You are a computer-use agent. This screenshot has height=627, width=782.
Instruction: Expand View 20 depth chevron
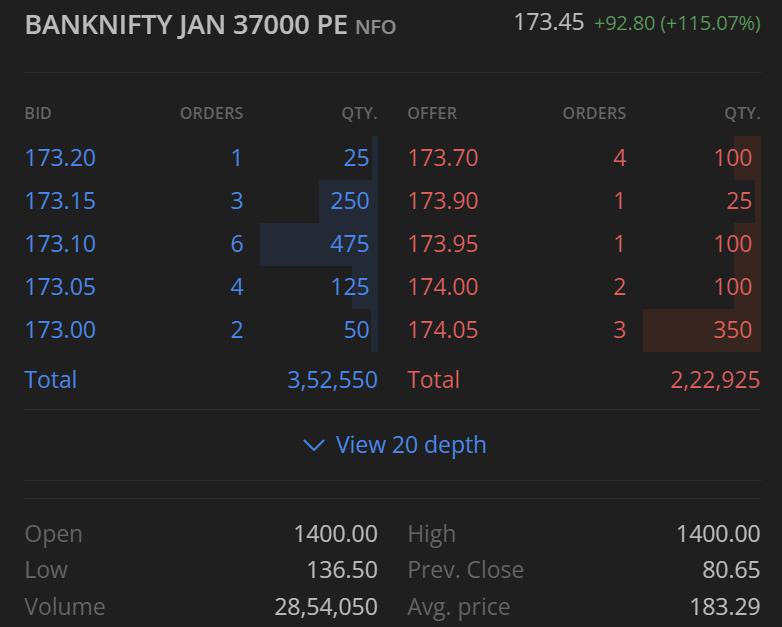[x=314, y=445]
